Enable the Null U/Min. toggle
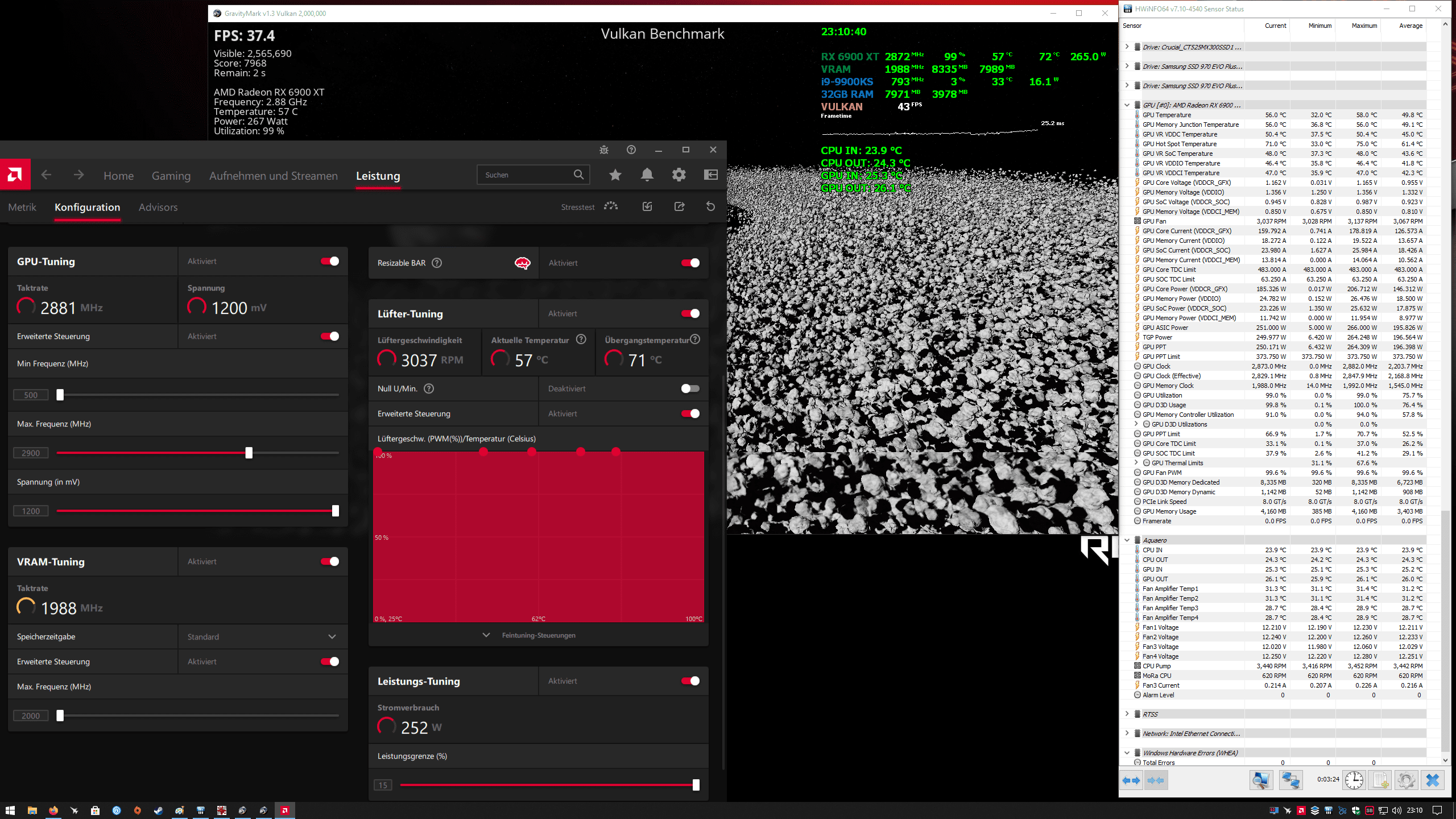This screenshot has height=819, width=1456. (690, 388)
